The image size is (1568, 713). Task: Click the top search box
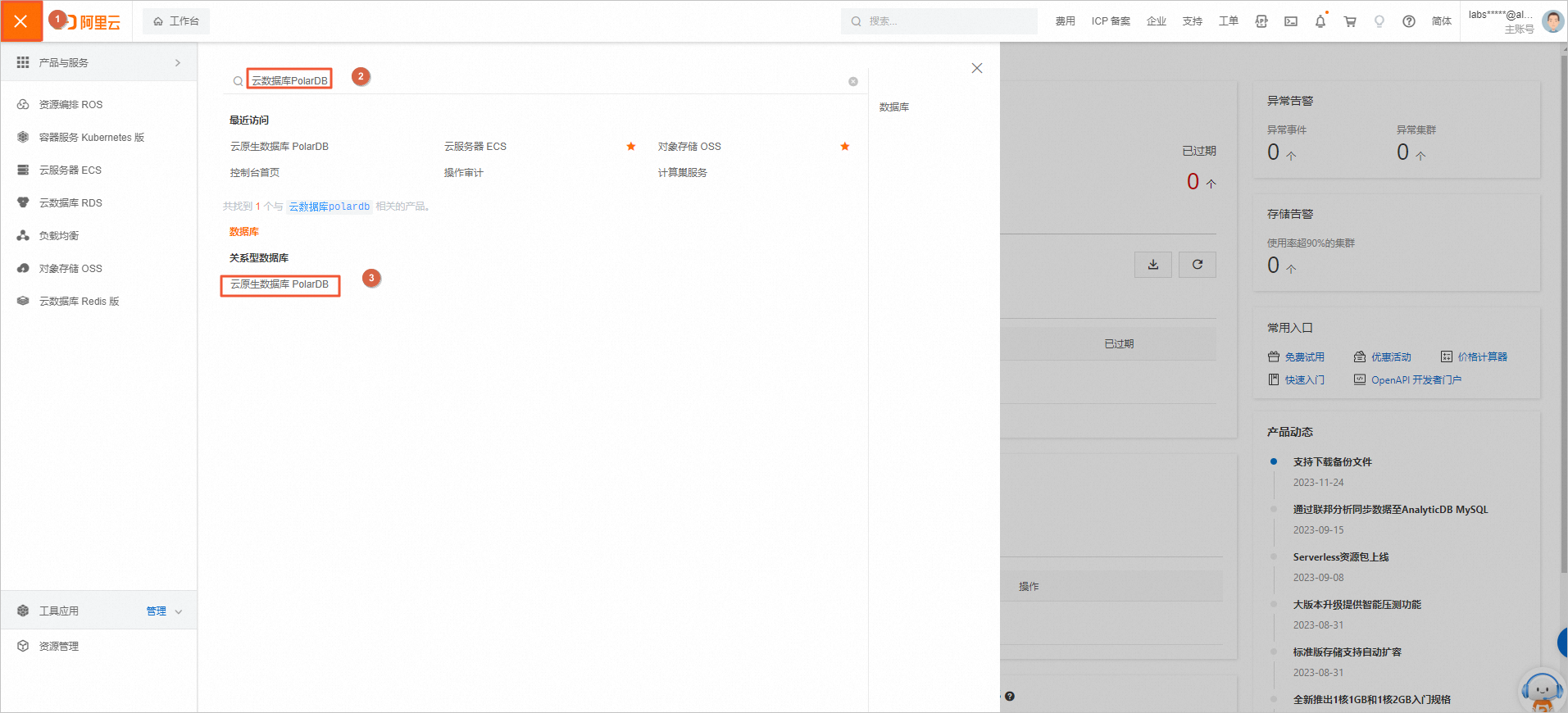[939, 21]
